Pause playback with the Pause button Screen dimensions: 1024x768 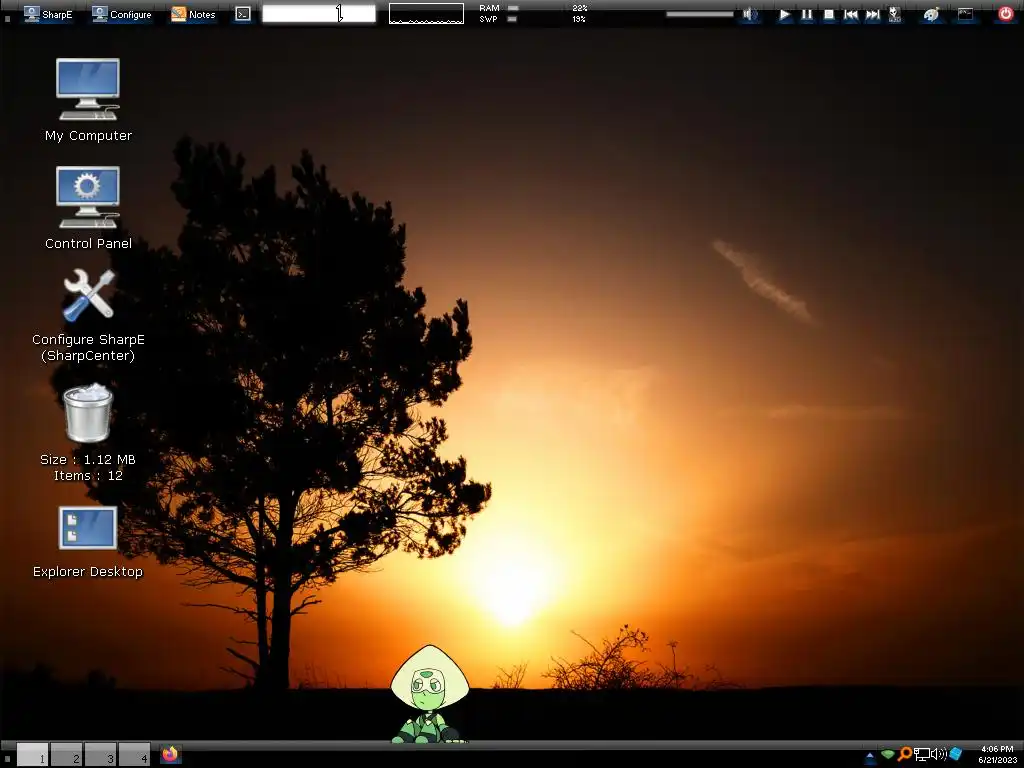click(807, 14)
